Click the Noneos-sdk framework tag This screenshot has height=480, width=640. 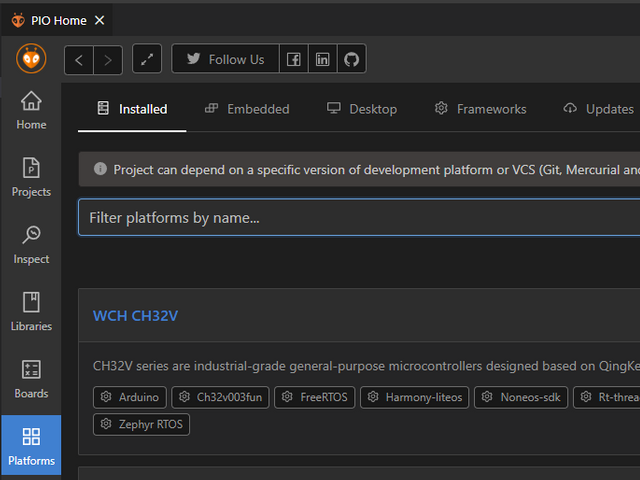tap(521, 397)
